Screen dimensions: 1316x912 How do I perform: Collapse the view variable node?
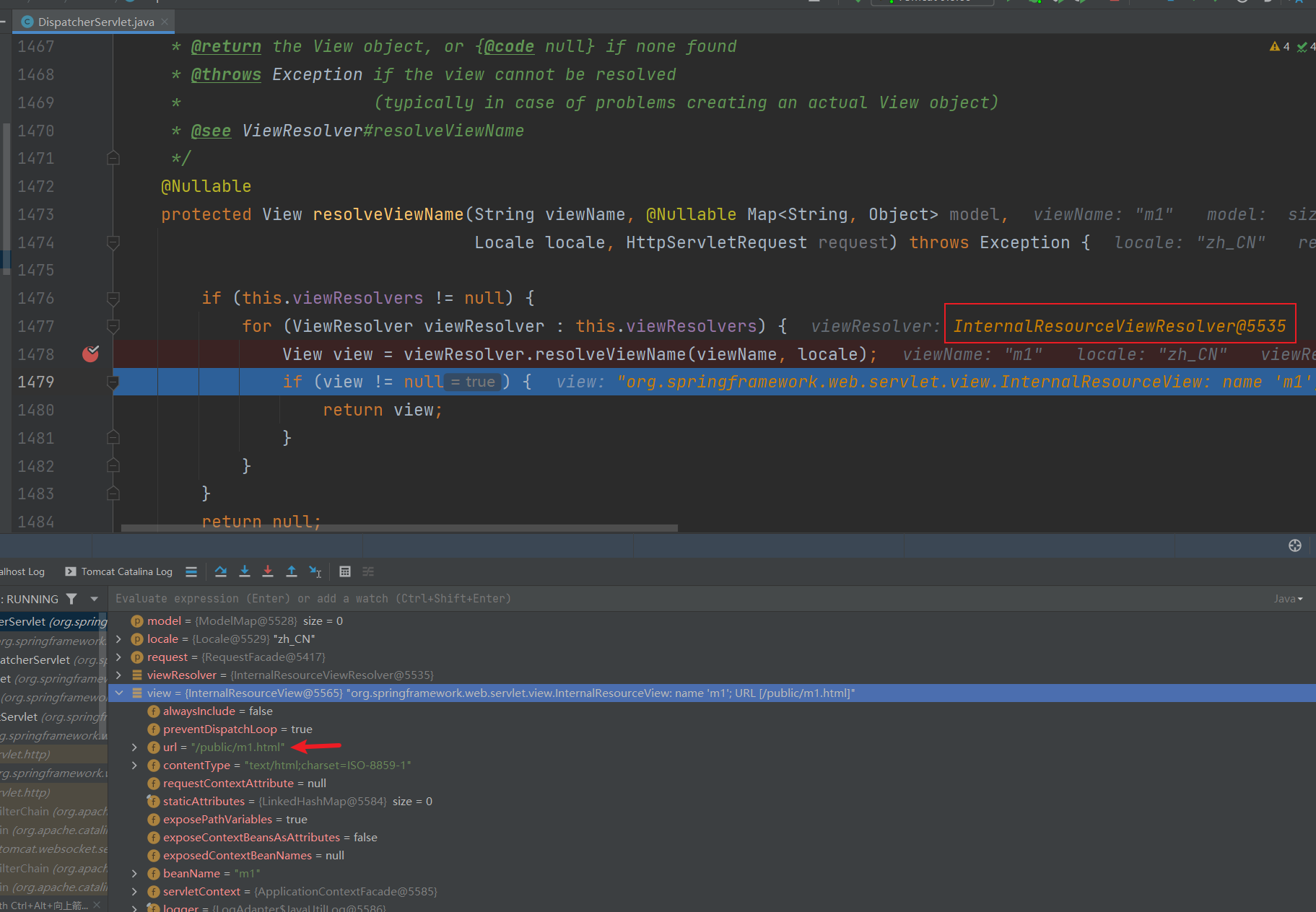coord(119,693)
